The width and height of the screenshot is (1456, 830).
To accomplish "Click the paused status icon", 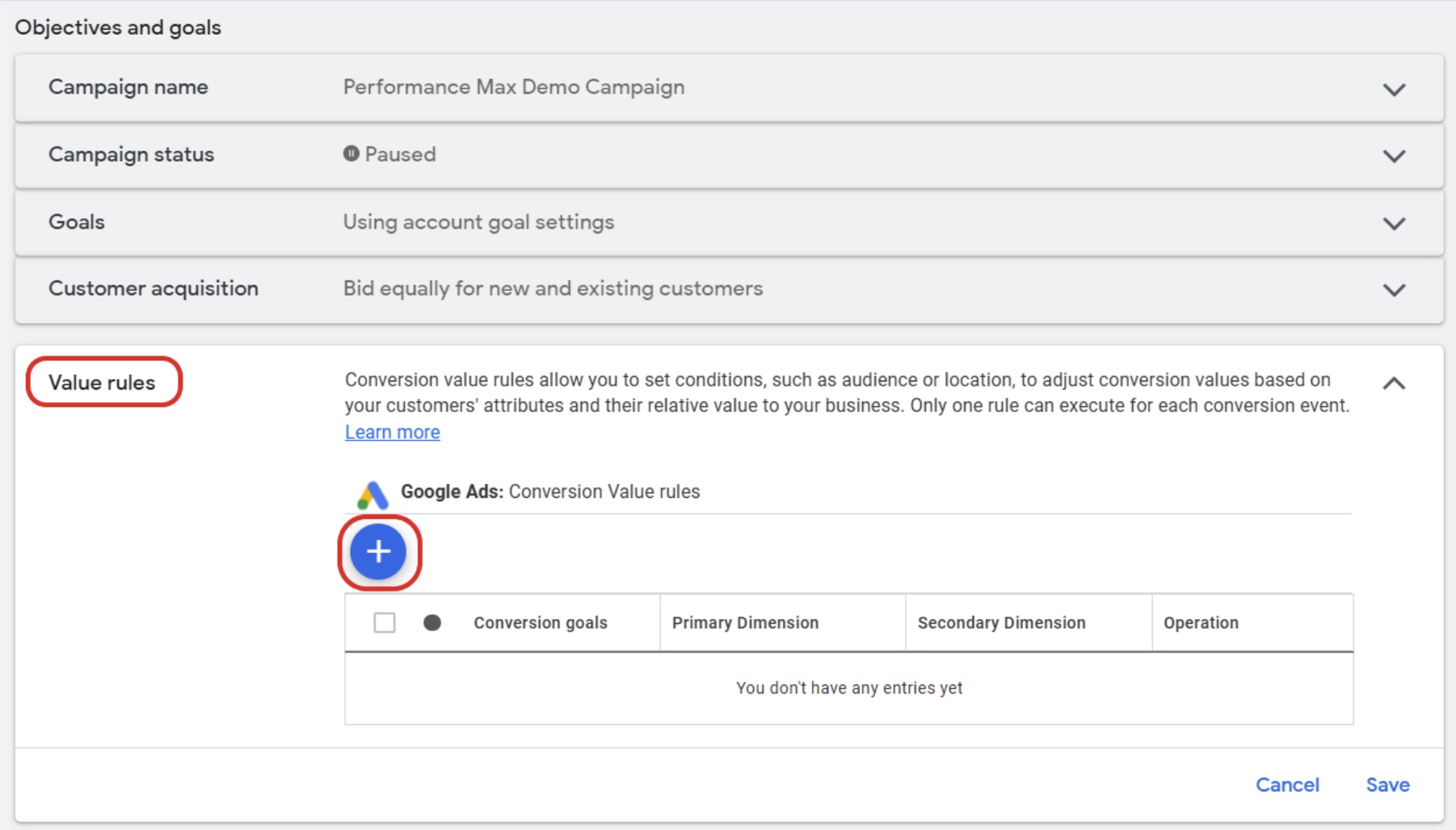I will pos(351,154).
